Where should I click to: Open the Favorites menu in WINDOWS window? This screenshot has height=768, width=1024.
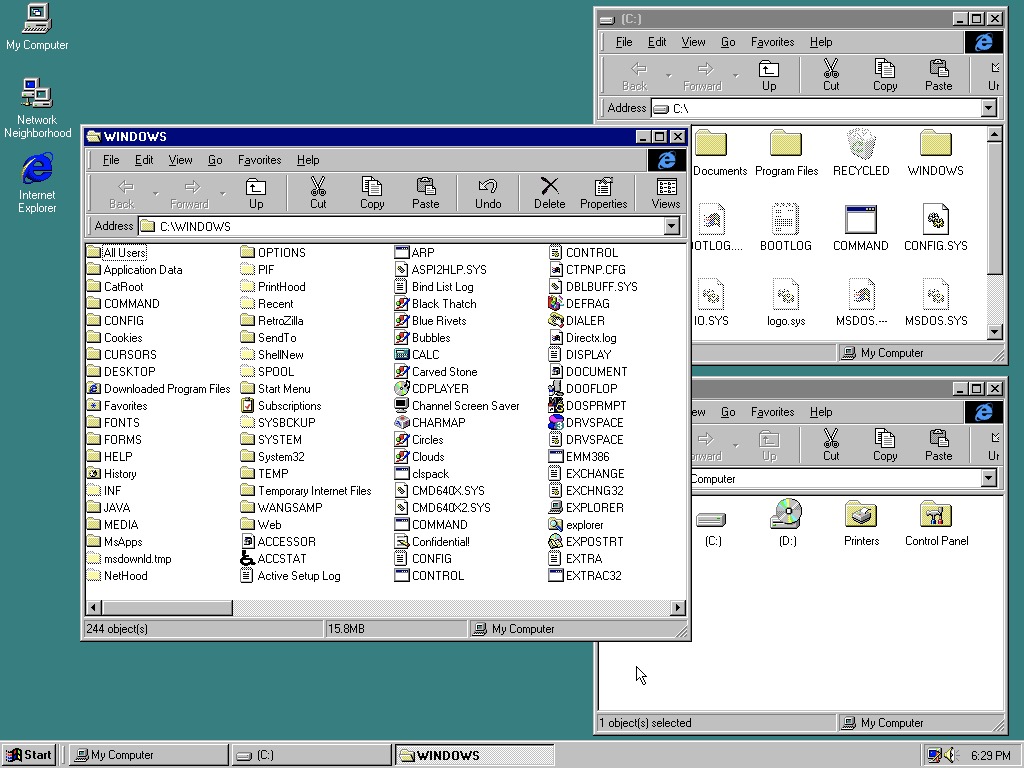[259, 160]
